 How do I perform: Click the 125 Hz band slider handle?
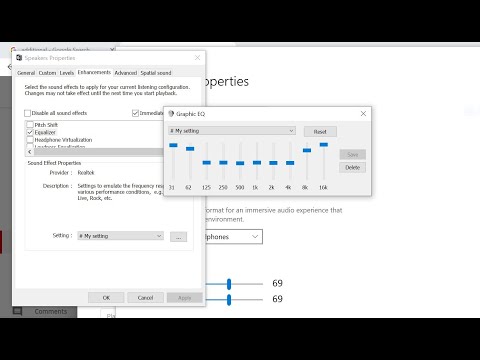coord(207,162)
